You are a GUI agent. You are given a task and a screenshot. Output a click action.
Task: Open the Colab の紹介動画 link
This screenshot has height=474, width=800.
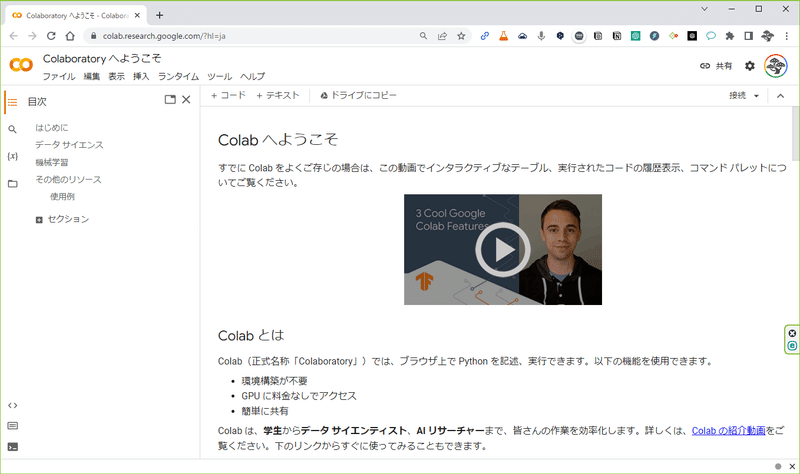coord(729,431)
